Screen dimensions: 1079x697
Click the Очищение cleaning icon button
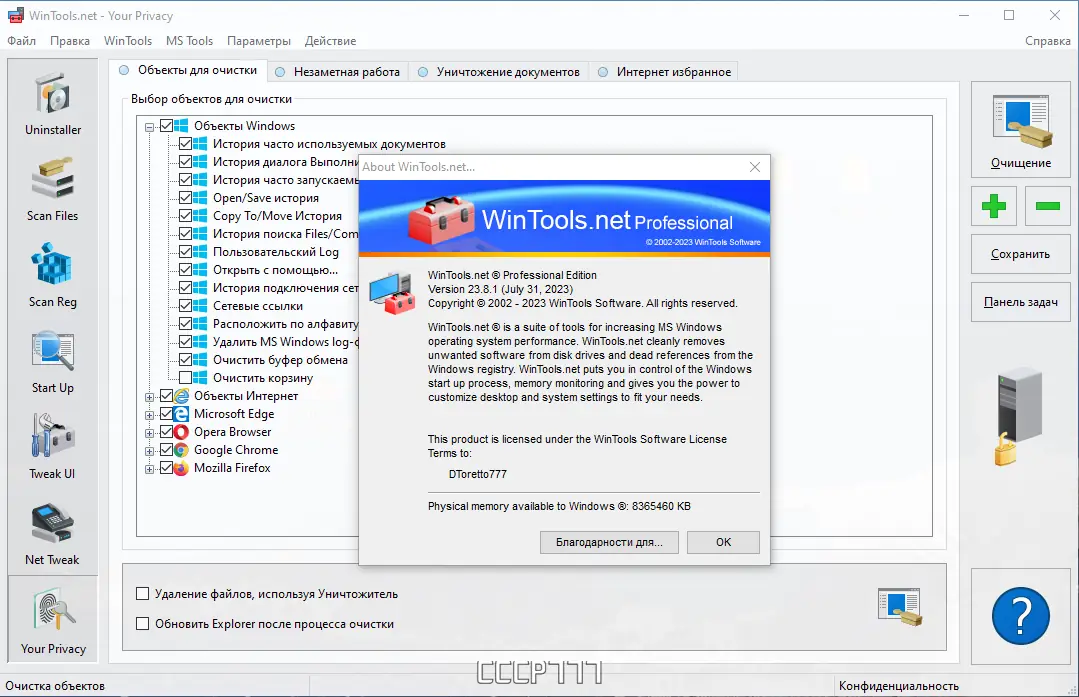click(1021, 129)
